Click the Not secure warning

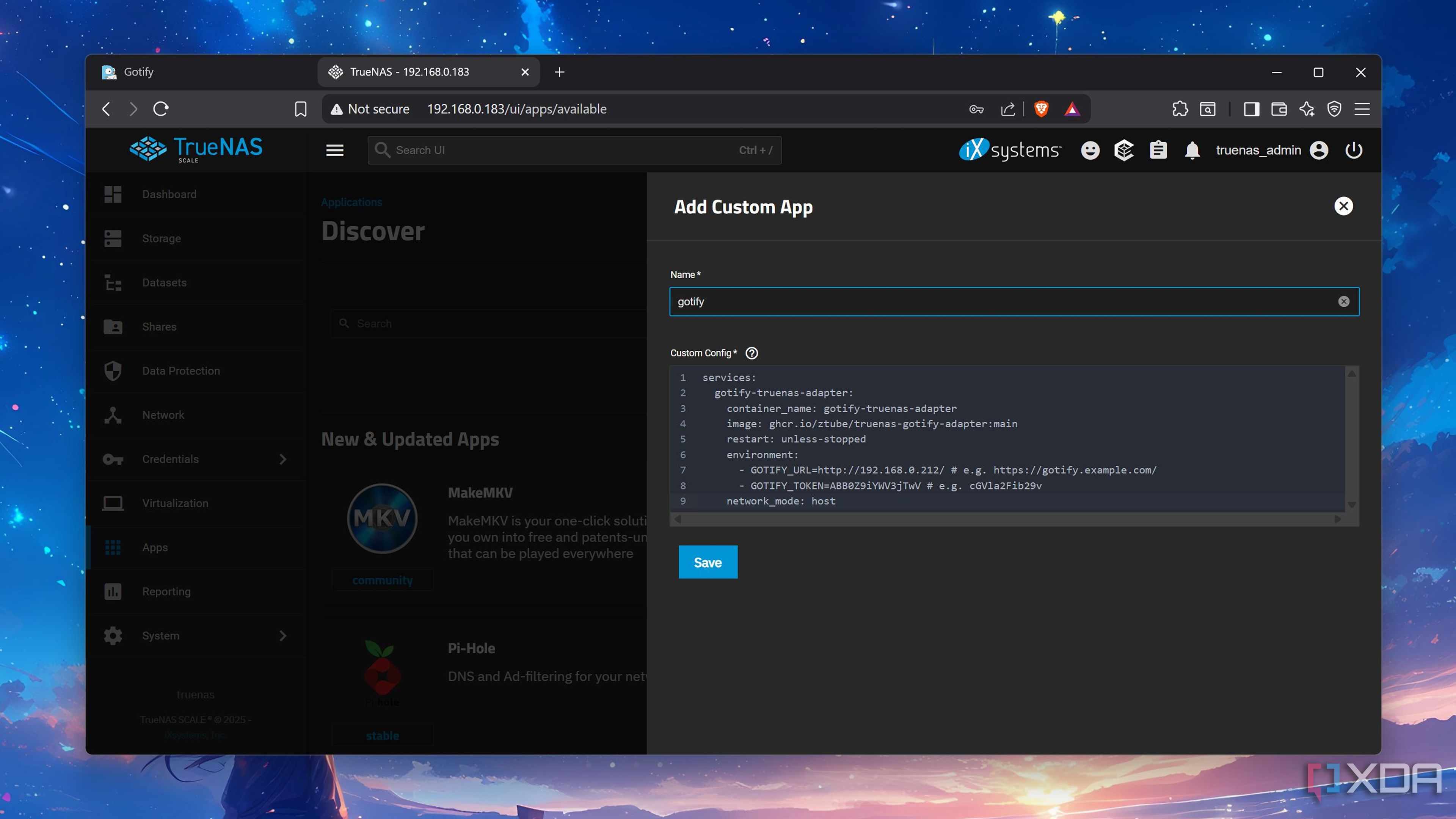tap(370, 108)
